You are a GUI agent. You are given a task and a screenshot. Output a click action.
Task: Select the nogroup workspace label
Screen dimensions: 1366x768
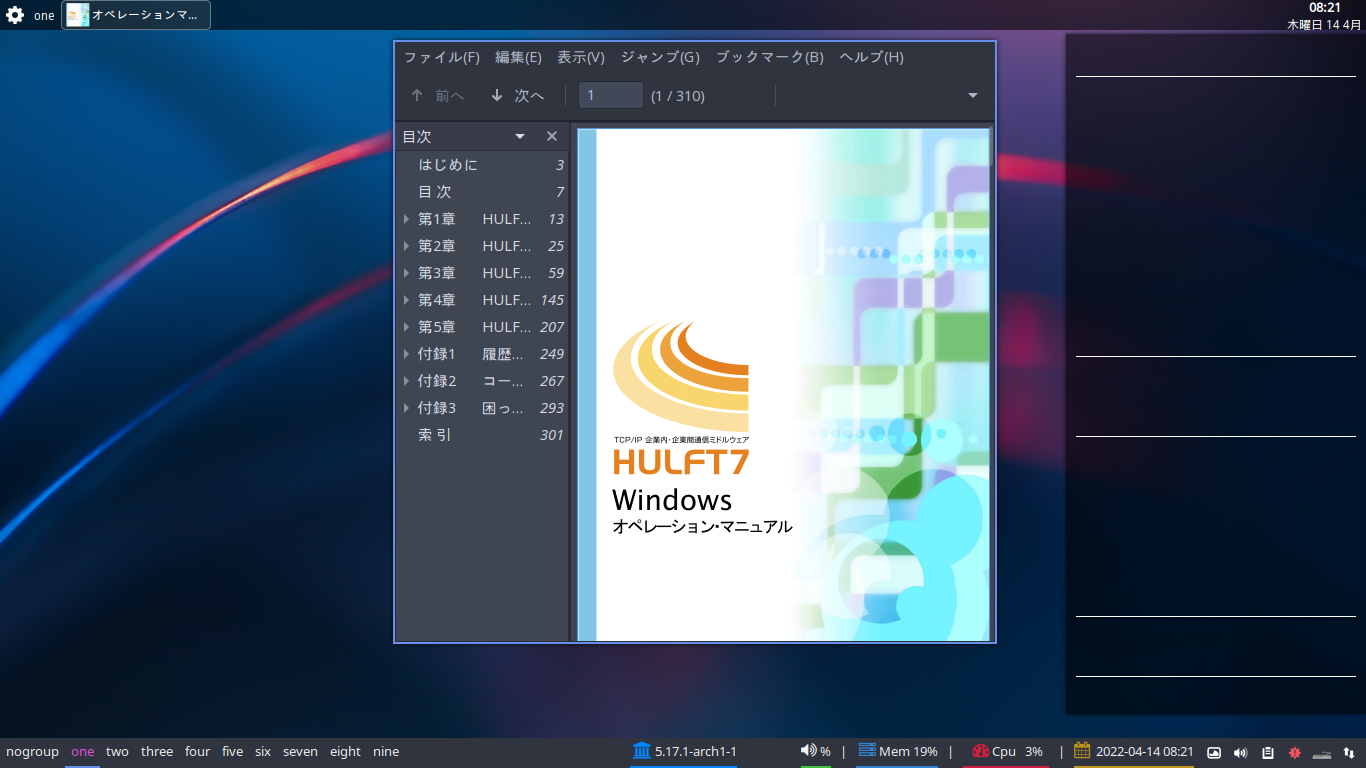tap(32, 751)
